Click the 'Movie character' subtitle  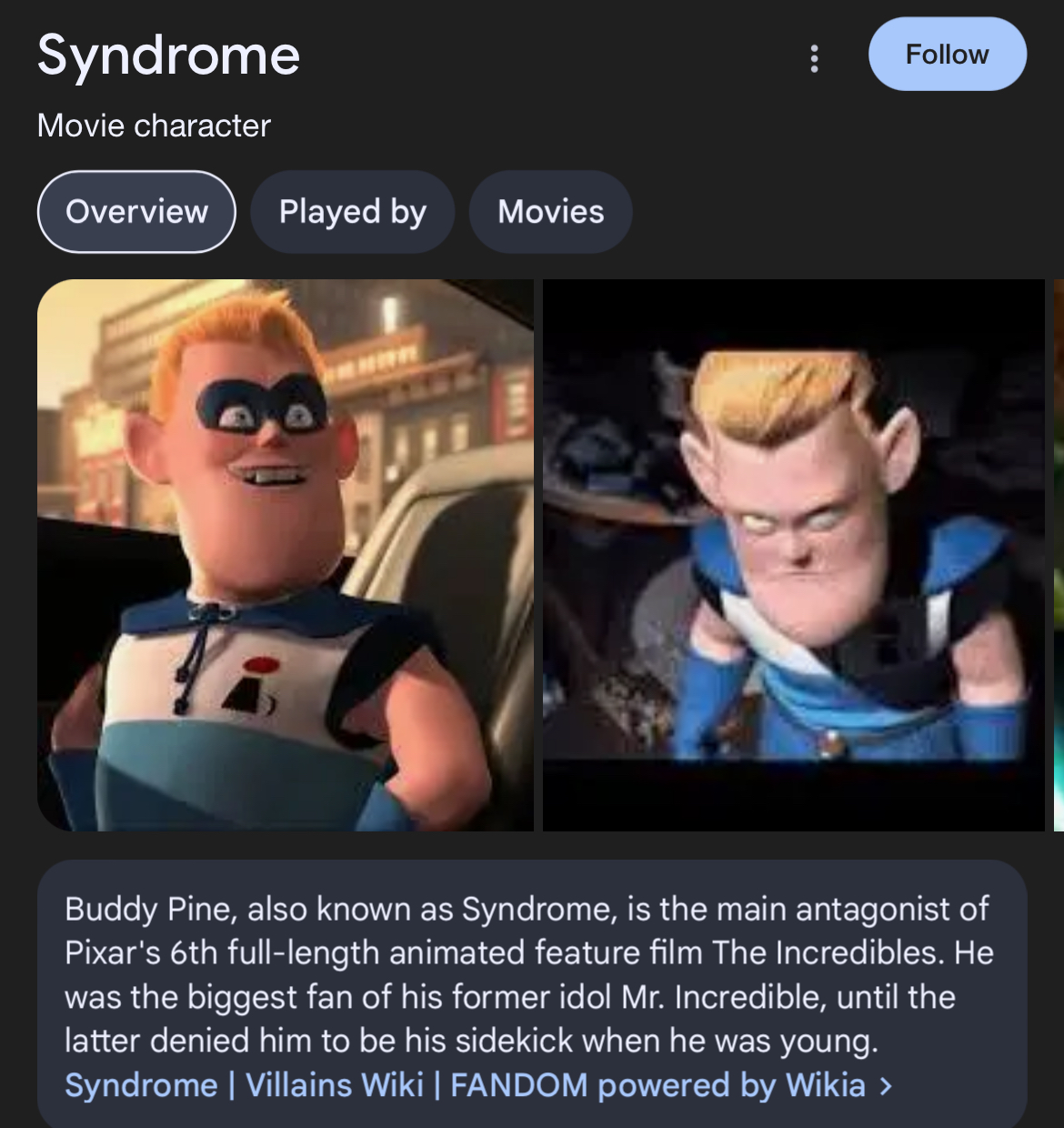point(154,126)
